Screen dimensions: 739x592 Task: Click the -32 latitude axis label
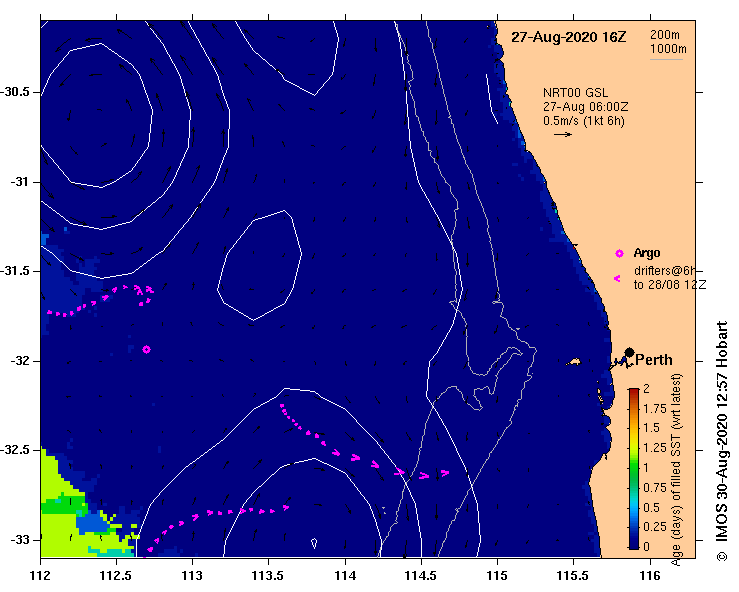pos(19,360)
